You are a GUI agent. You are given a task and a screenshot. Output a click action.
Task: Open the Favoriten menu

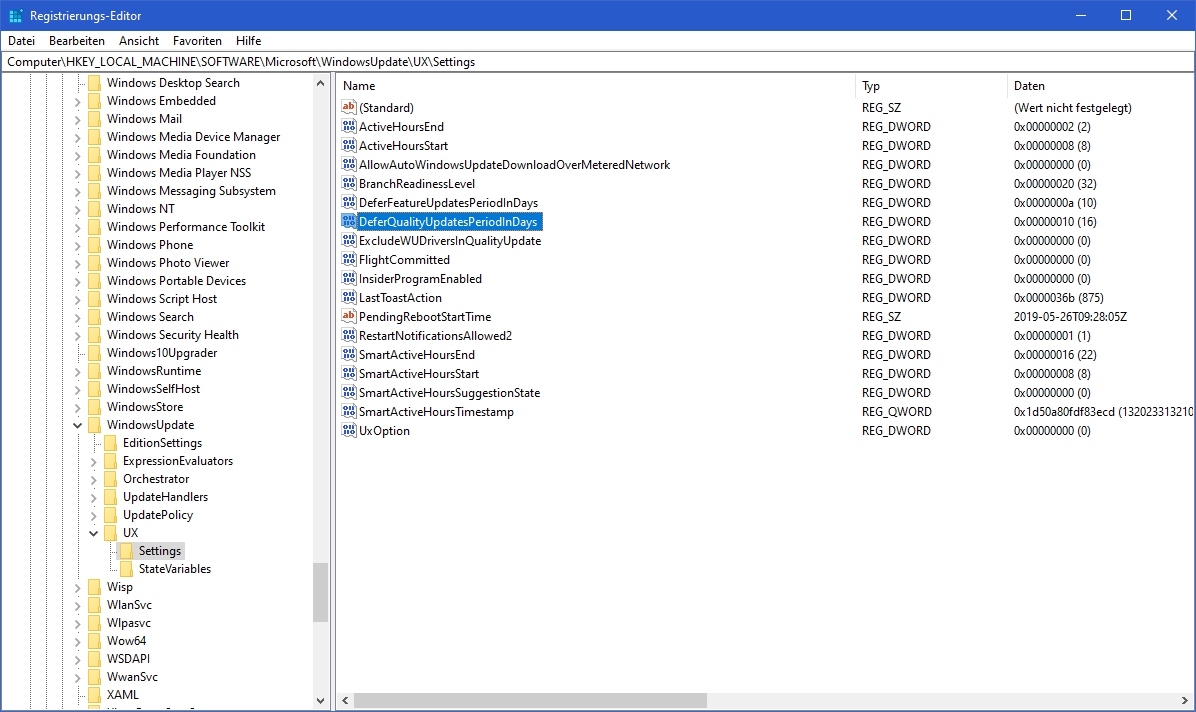(x=198, y=40)
